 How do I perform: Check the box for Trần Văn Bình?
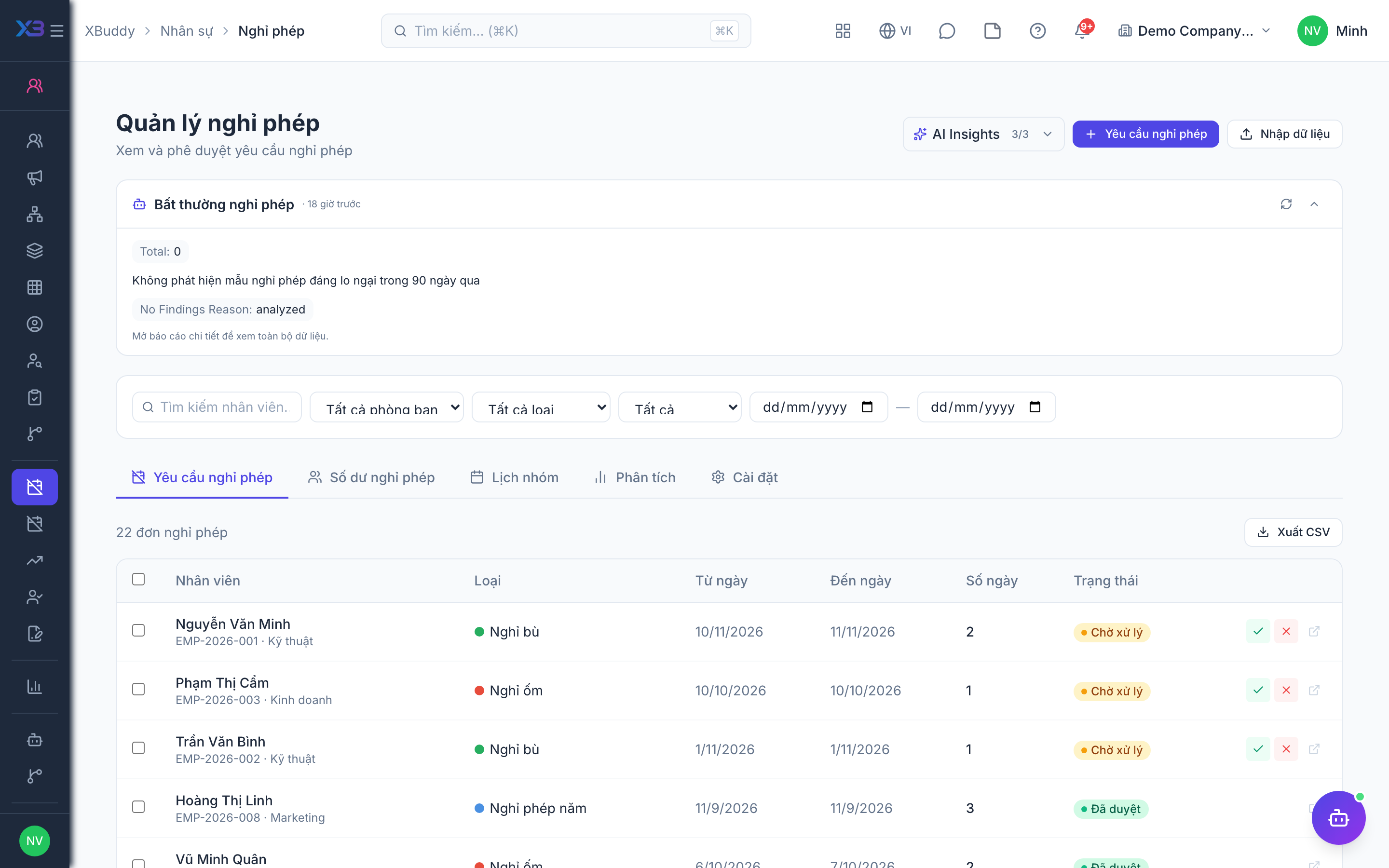pos(138,748)
